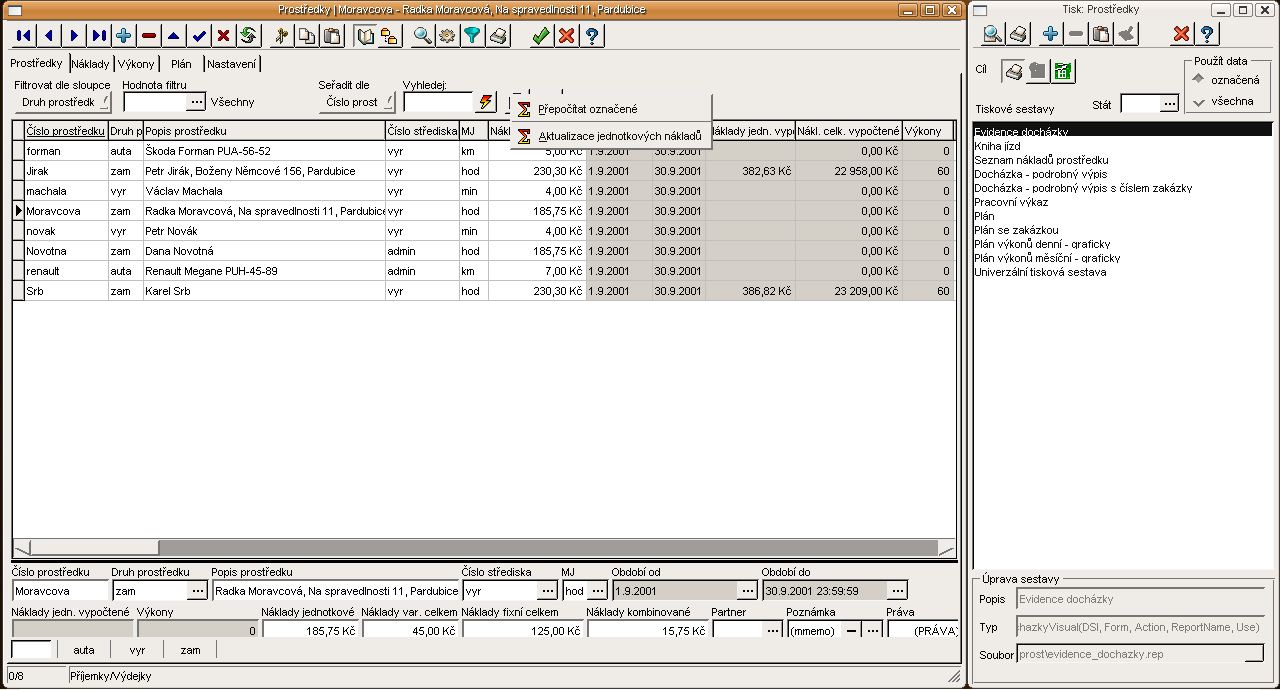Click the blue plus add record icon
The image size is (1280, 690).
pyautogui.click(x=124, y=36)
